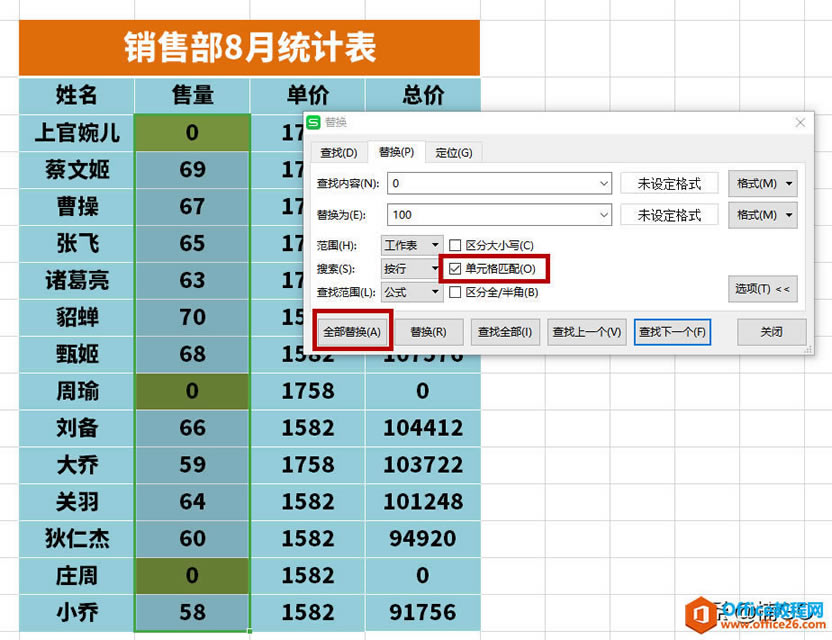The height and width of the screenshot is (640, 832).
Task: Select sales cell 0 for 周瑜
Action: 192,391
